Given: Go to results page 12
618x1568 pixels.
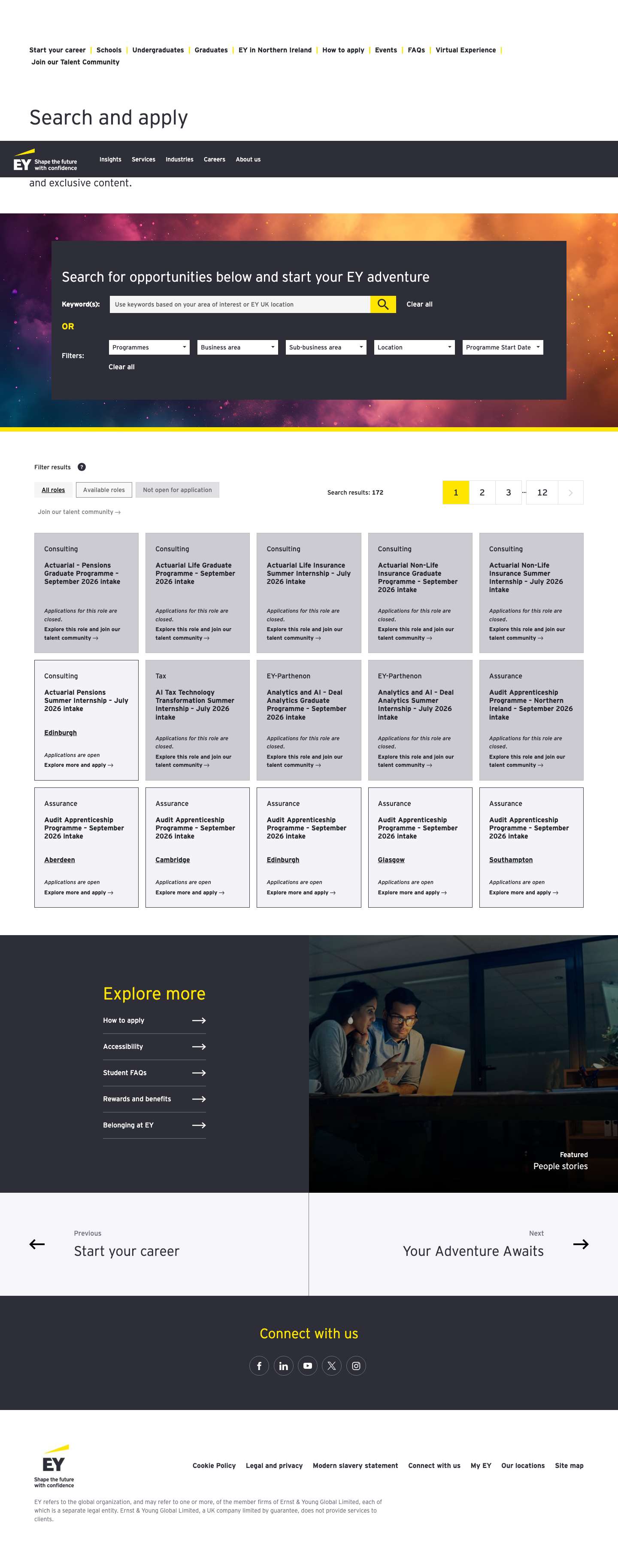Looking at the screenshot, I should [x=542, y=492].
